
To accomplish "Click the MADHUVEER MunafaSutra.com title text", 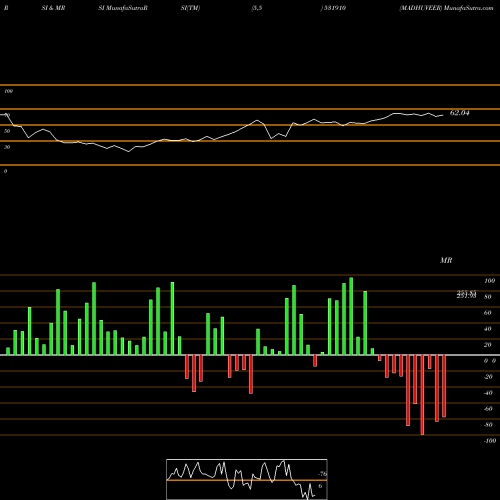I will pyautogui.click(x=446, y=8).
